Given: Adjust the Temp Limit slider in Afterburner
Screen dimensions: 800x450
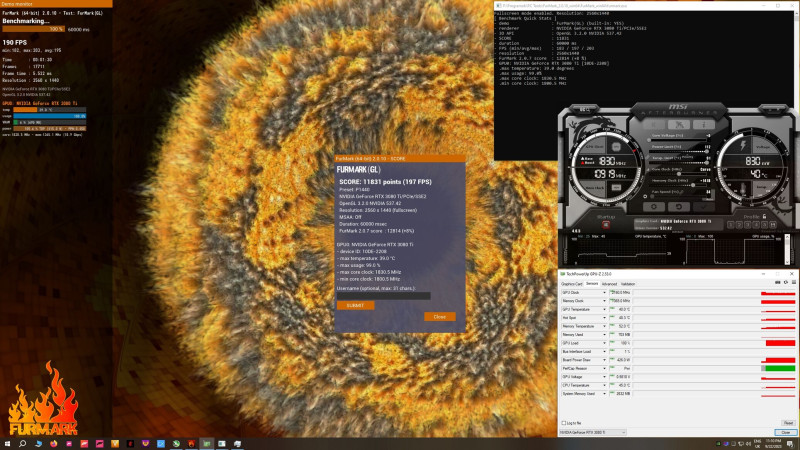Looking at the screenshot, I should (x=678, y=162).
